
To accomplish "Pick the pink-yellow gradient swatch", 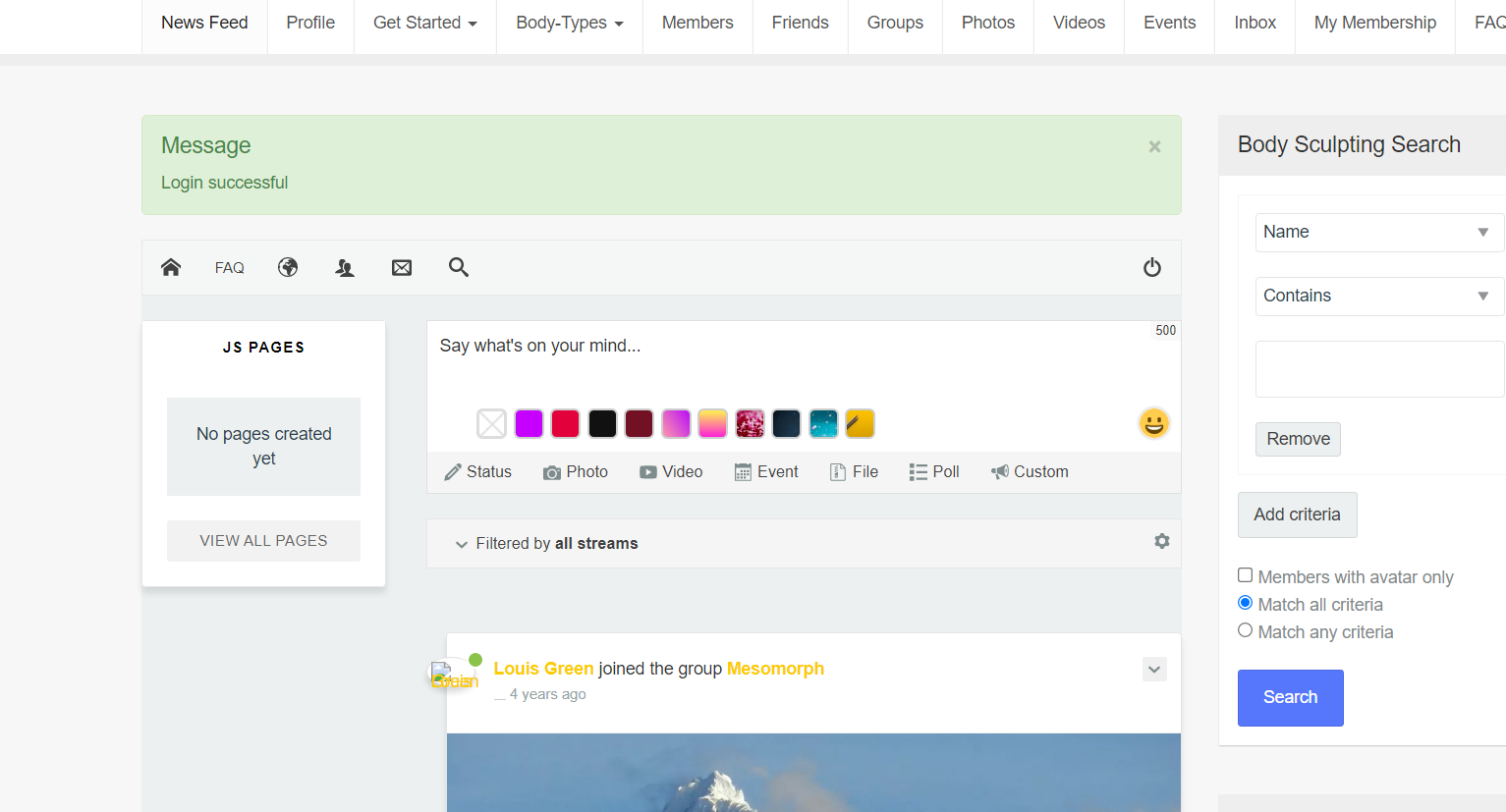I will [x=713, y=423].
